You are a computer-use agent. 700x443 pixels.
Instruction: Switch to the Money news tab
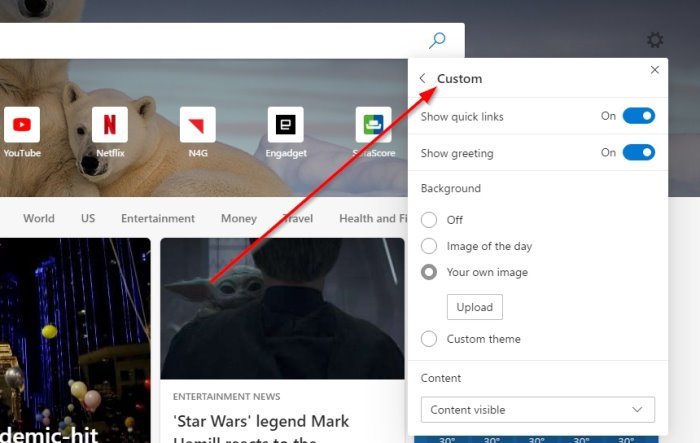point(239,218)
